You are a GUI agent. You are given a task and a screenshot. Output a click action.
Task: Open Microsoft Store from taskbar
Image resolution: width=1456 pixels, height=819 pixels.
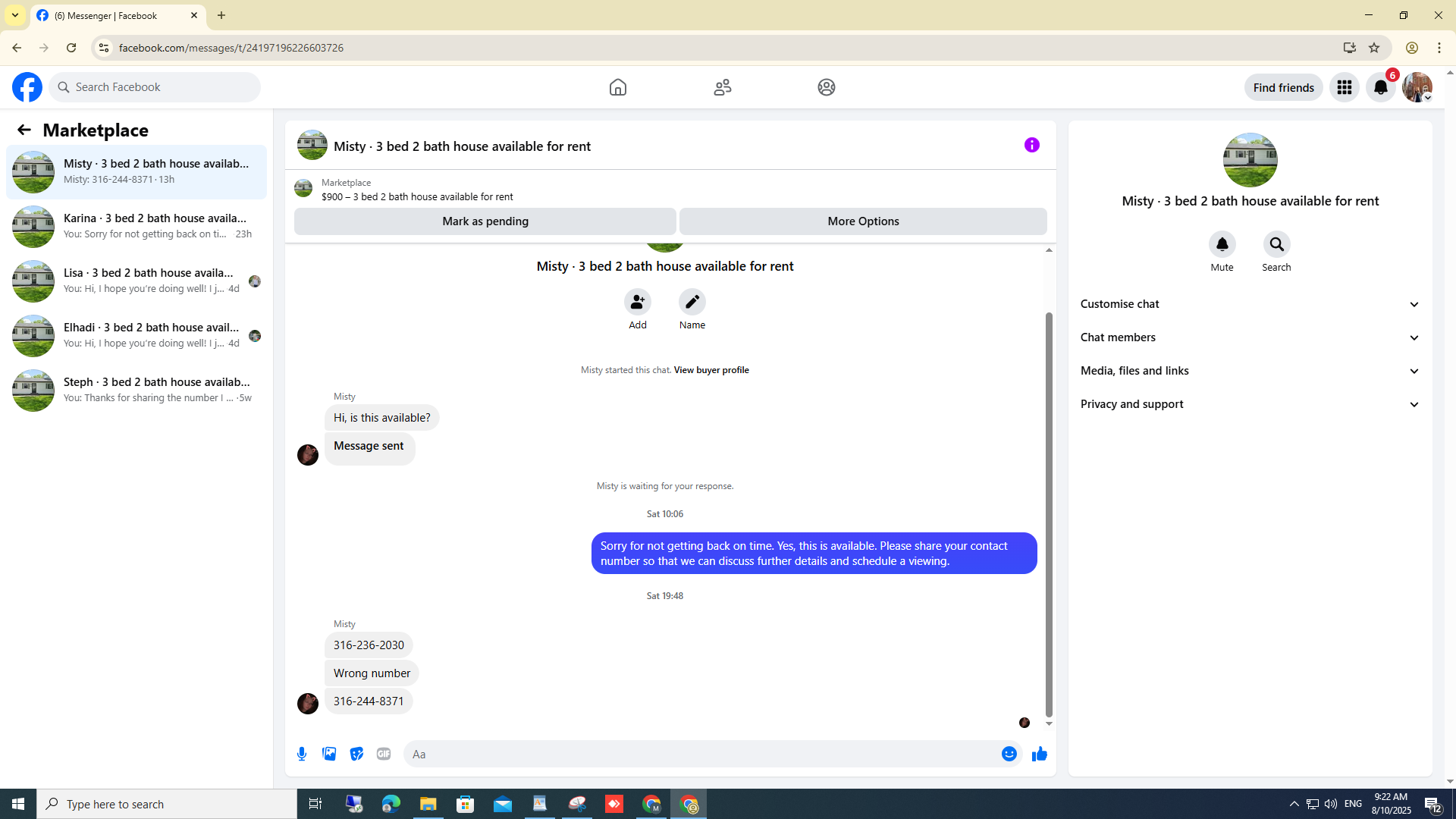click(x=465, y=804)
